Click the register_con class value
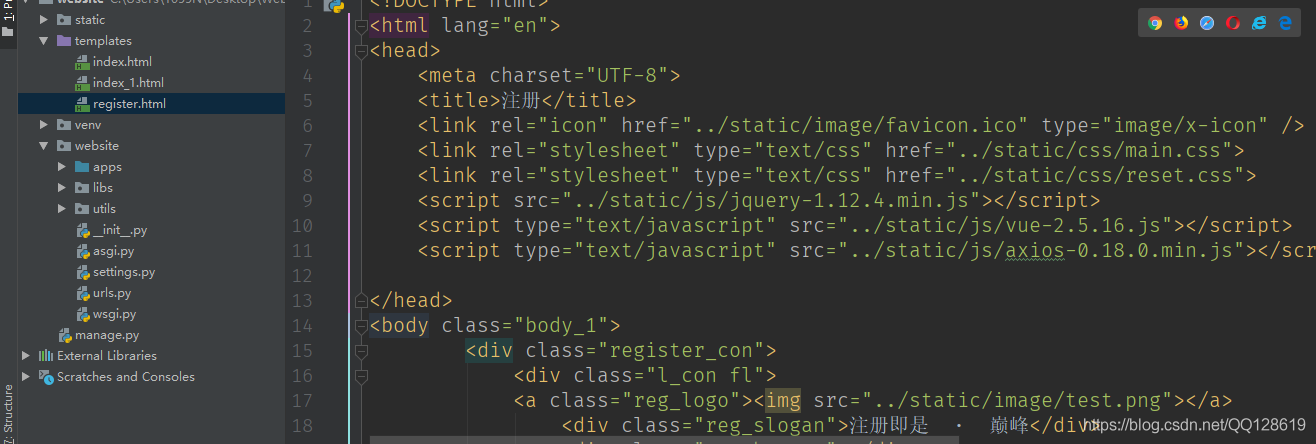Viewport: 1316px width, 444px height. (x=682, y=351)
